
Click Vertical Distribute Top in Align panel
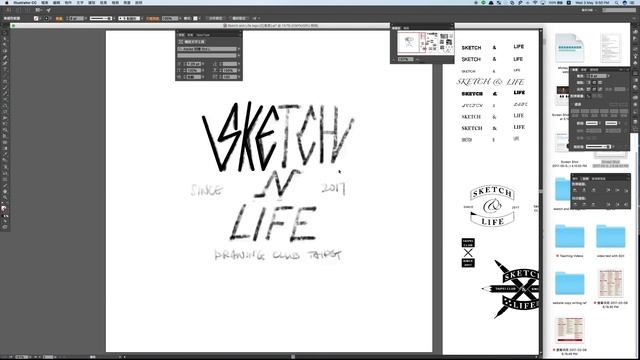click(575, 204)
